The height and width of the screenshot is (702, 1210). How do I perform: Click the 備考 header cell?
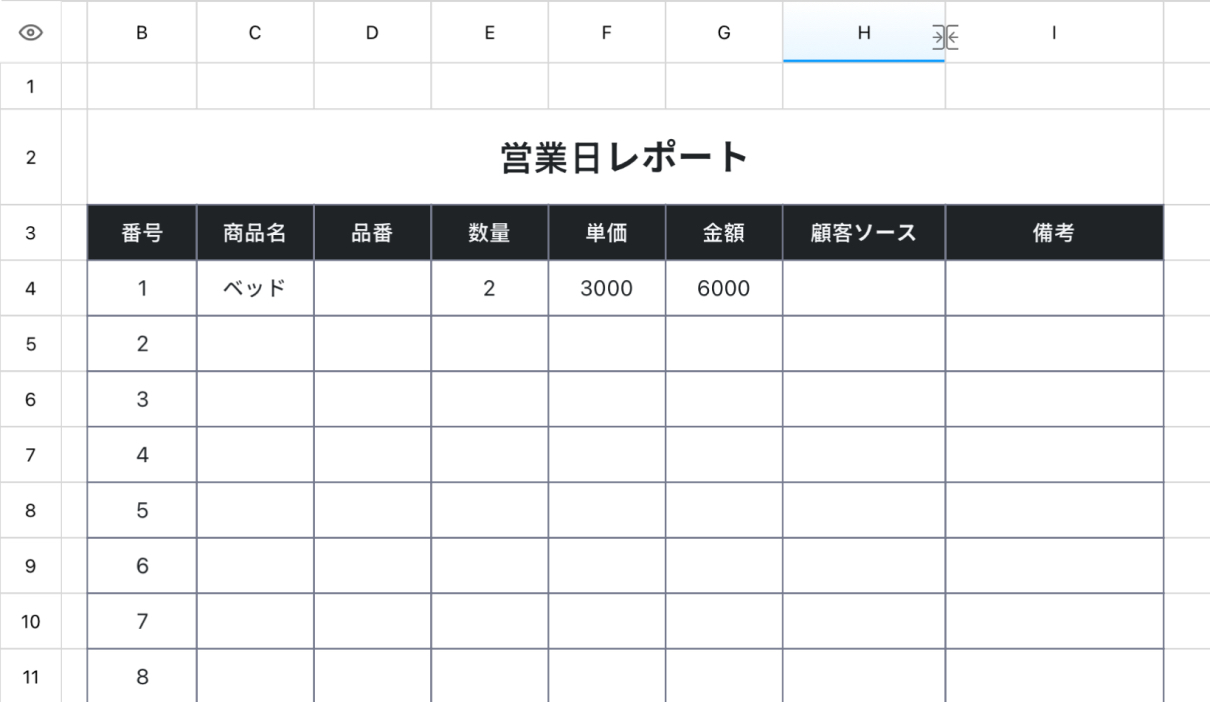(x=1054, y=233)
